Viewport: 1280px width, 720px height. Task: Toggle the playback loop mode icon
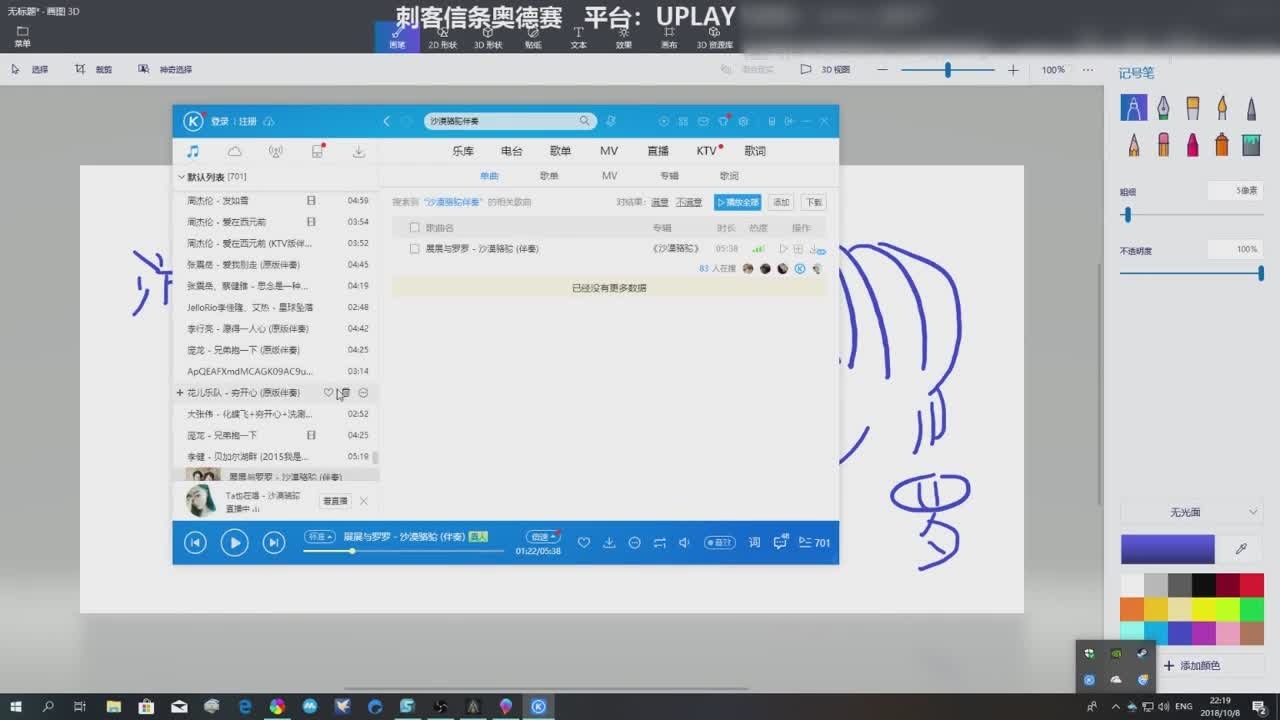(x=660, y=542)
